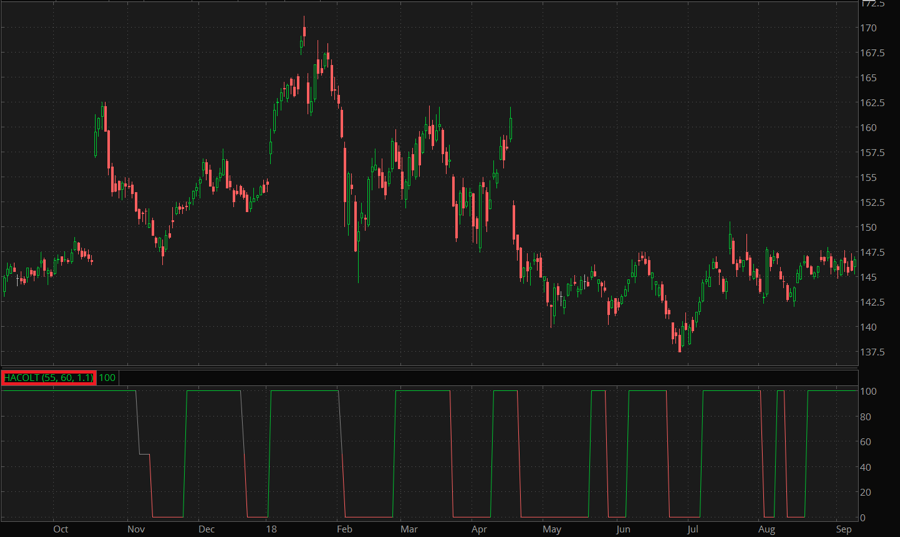Viewport: 900px width, 537px height.
Task: Click the green HACOLT value 100 readout
Action: coord(108,378)
